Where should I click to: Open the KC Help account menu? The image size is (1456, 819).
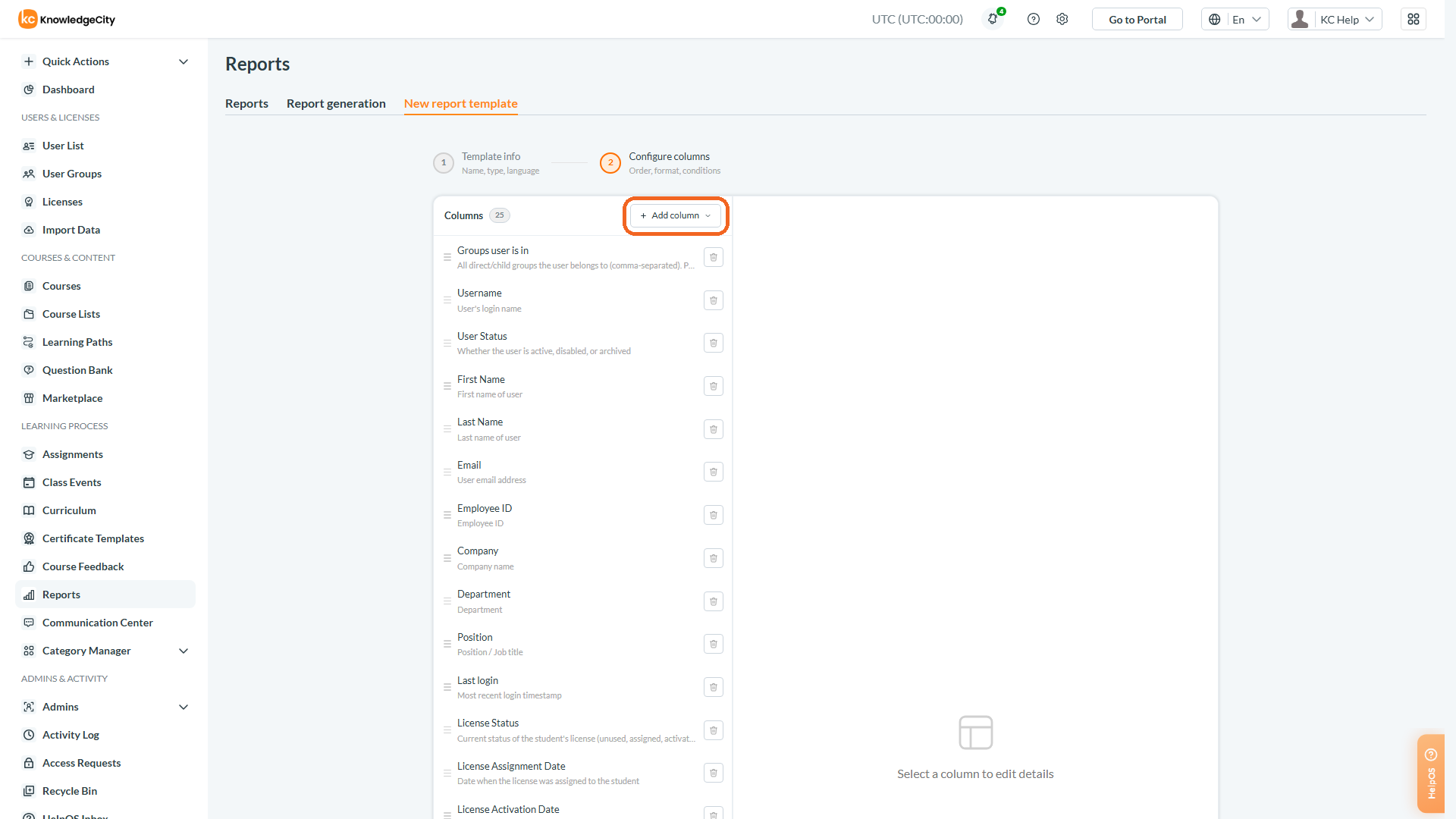(x=1335, y=19)
